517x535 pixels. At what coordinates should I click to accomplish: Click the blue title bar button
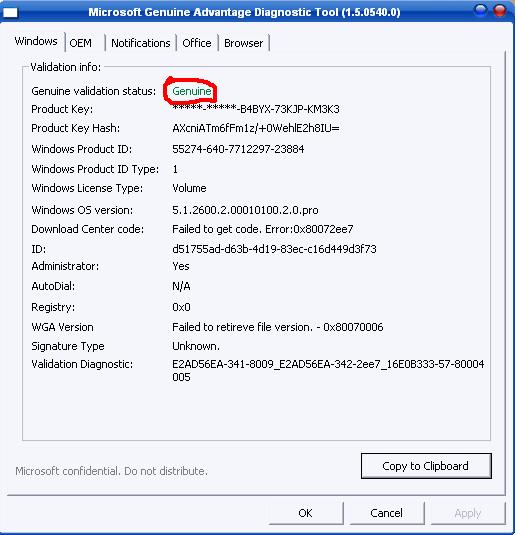click(x=480, y=10)
